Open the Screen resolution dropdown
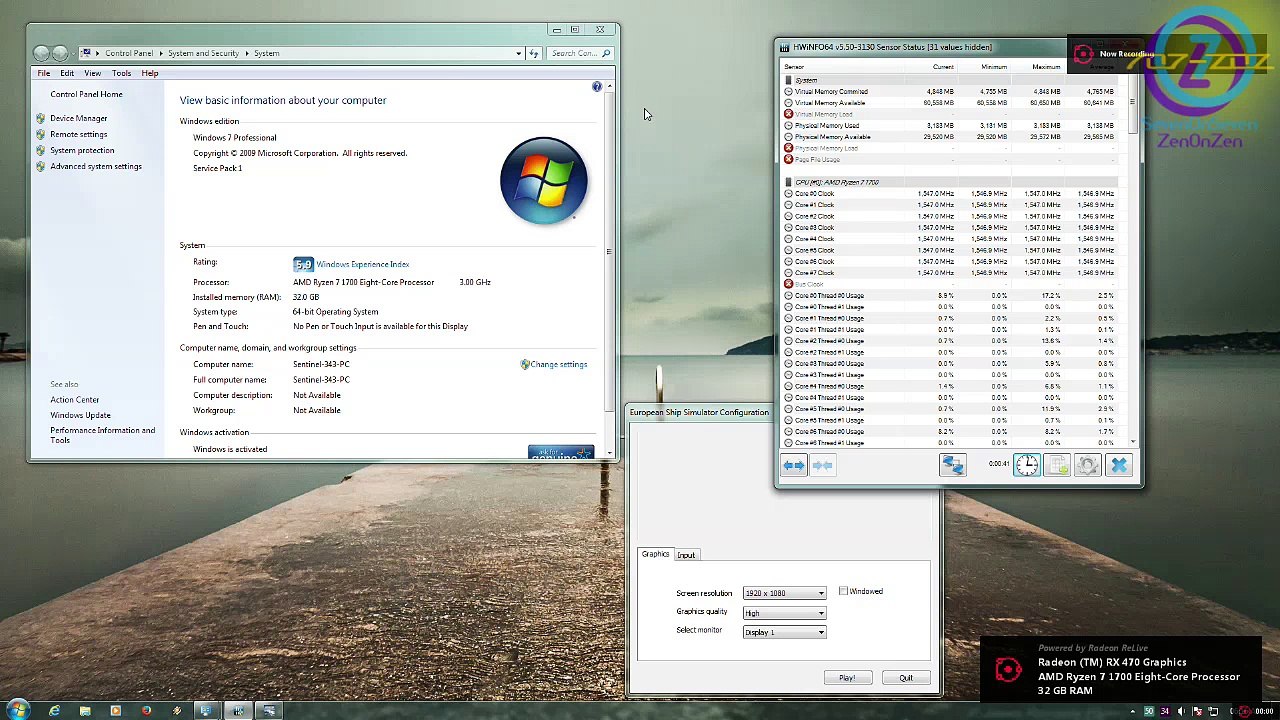The image size is (1280, 720). [784, 594]
